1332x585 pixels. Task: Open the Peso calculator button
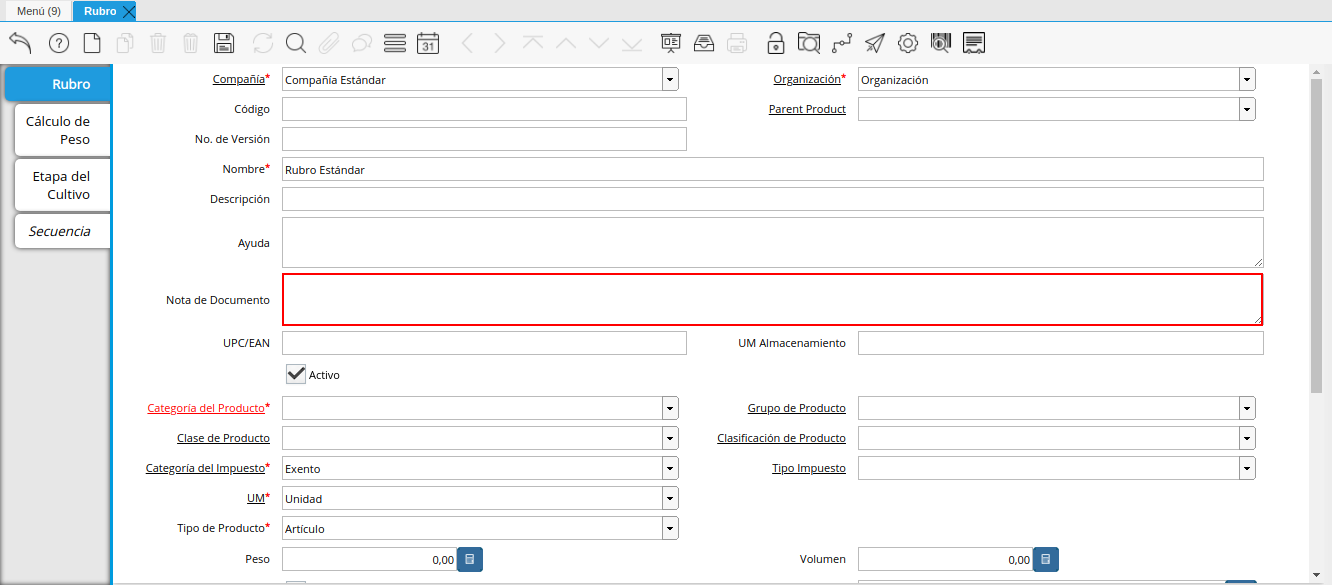click(x=470, y=559)
